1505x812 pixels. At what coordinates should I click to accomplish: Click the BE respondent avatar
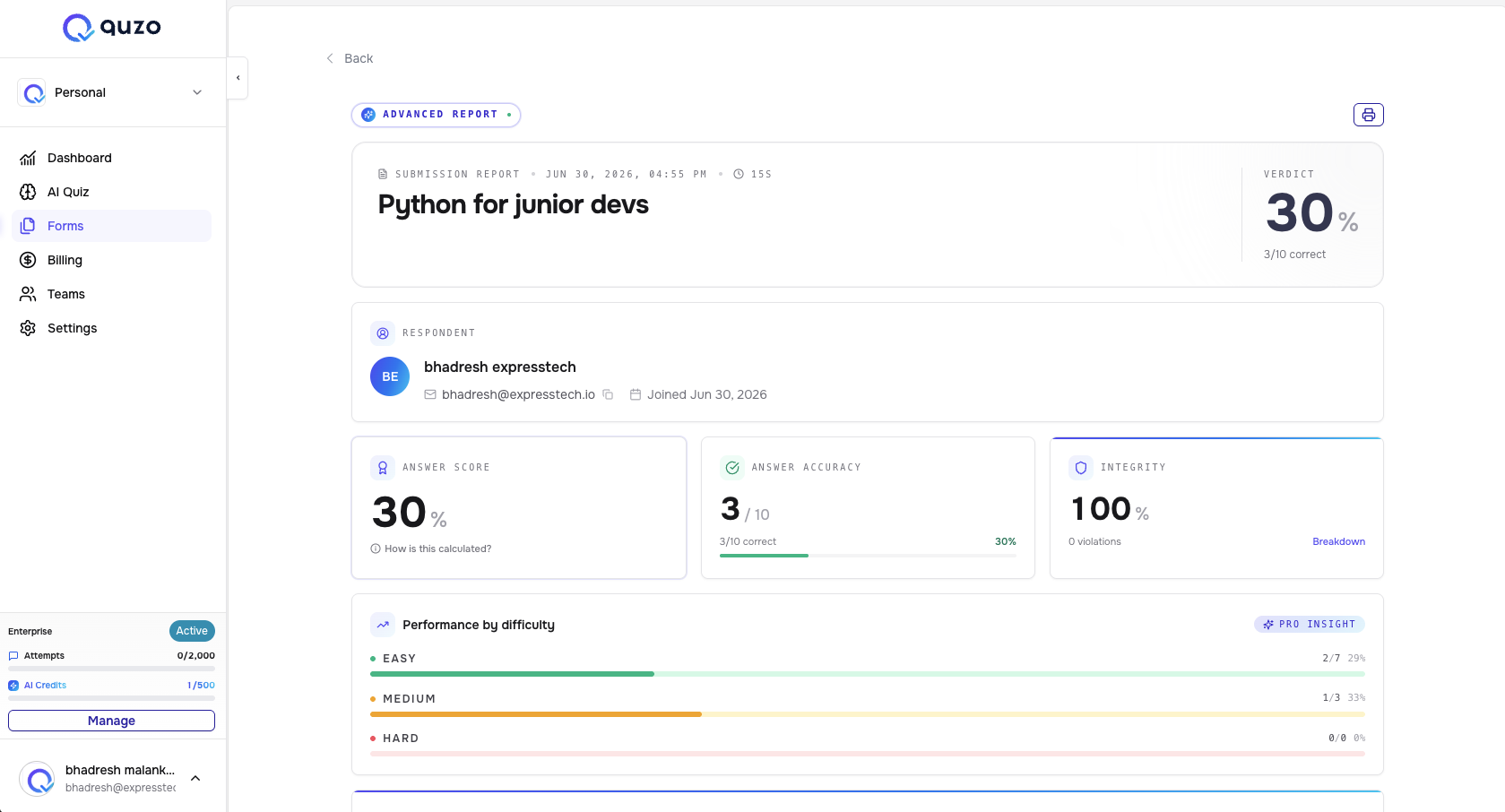tap(390, 376)
